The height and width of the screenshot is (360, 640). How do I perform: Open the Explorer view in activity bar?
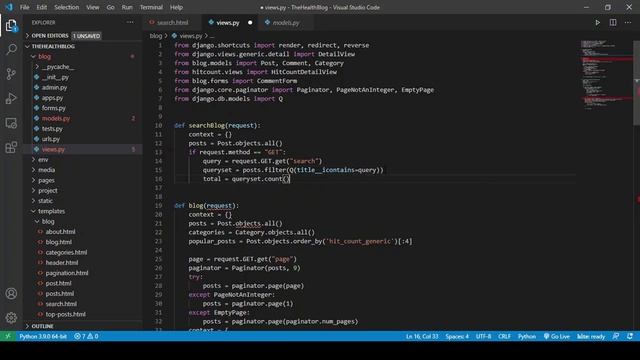pyautogui.click(x=11, y=26)
